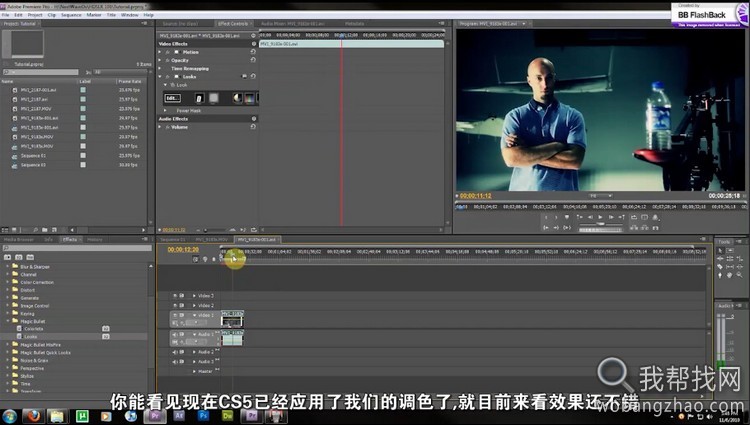
Task: Select MVI_2187.MOV in project list
Action: [36, 109]
